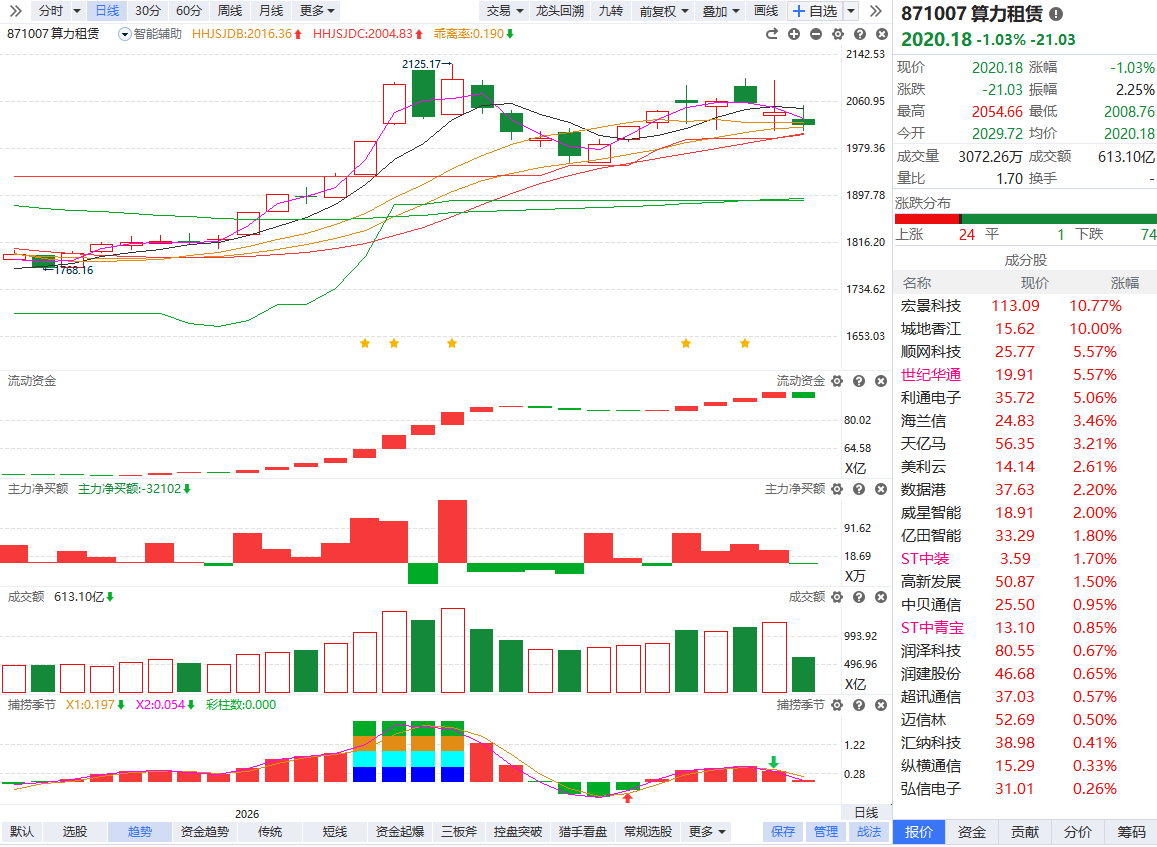Close the 成交额 indicator panel
The width and height of the screenshot is (1157, 847).
[x=881, y=597]
